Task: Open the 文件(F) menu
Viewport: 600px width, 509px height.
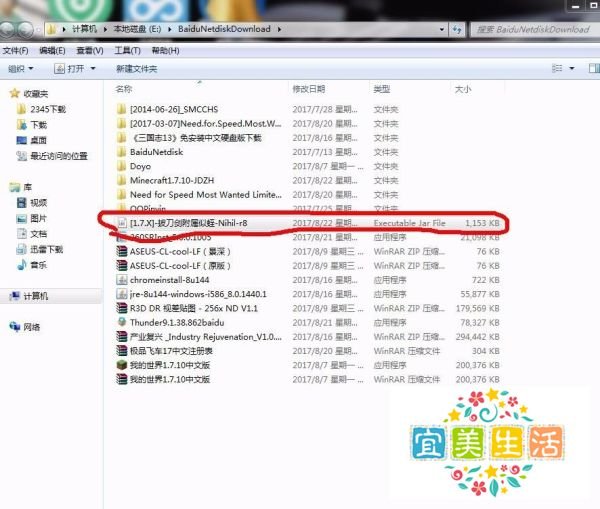Action: (x=15, y=51)
